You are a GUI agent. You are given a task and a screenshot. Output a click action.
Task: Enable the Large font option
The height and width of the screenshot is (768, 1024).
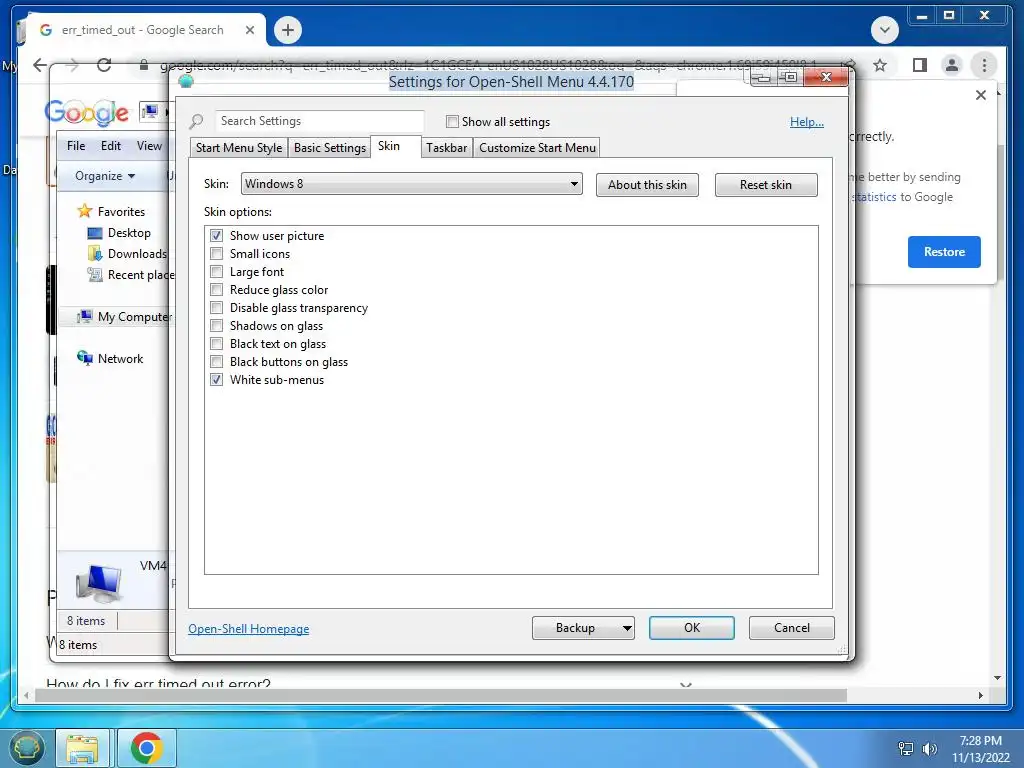(216, 272)
